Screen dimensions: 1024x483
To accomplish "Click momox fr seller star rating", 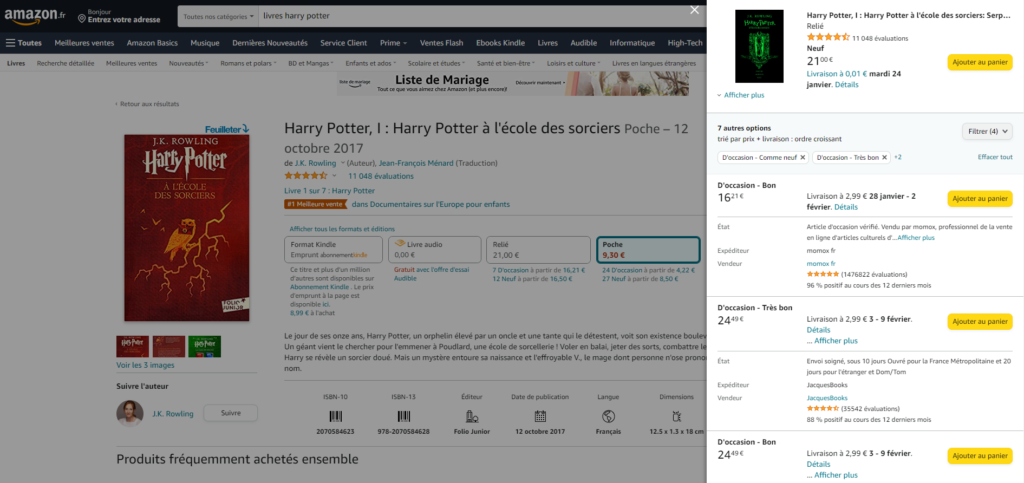I will (x=823, y=274).
